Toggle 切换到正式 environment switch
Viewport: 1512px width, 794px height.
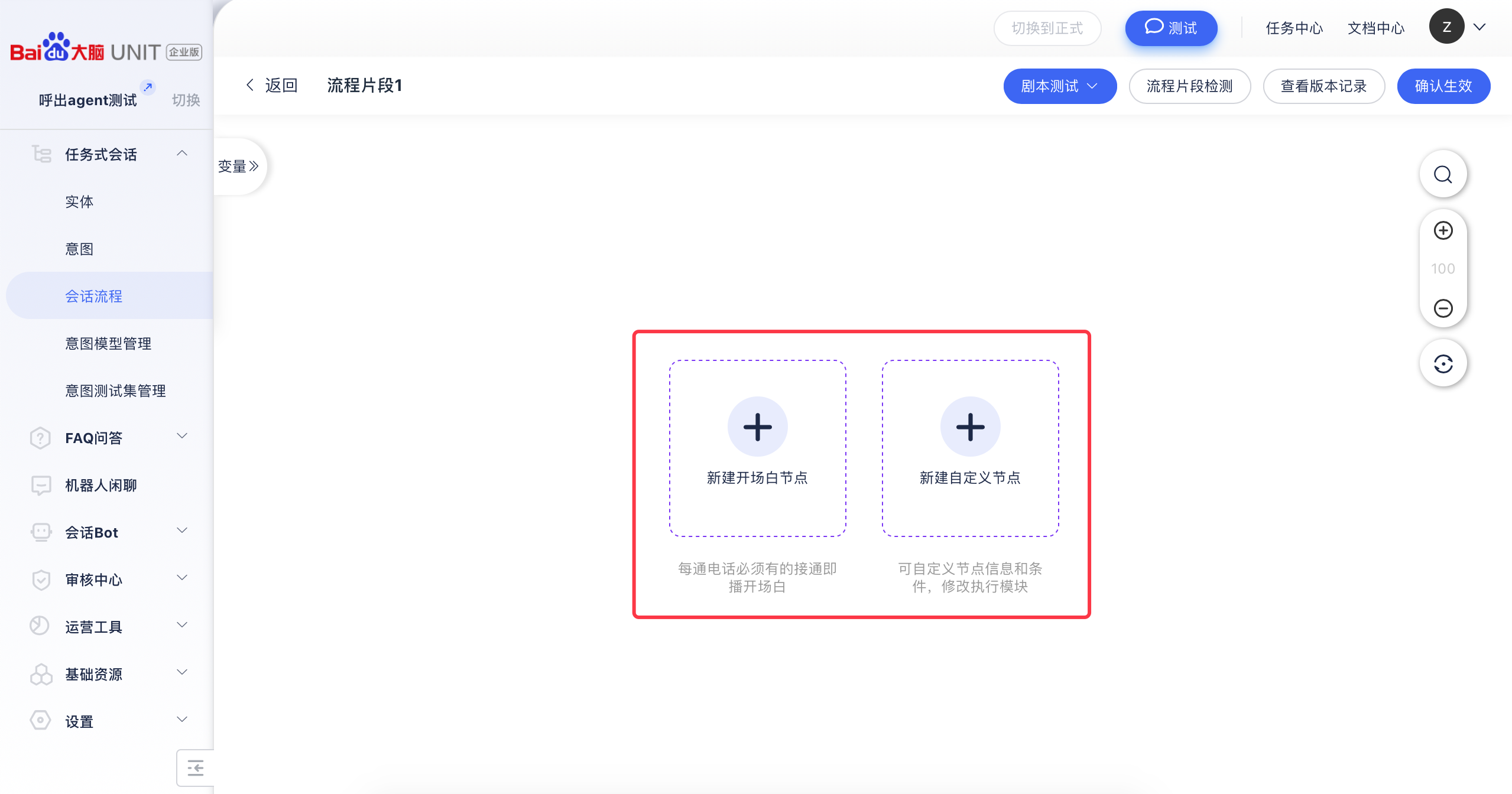[x=1047, y=28]
